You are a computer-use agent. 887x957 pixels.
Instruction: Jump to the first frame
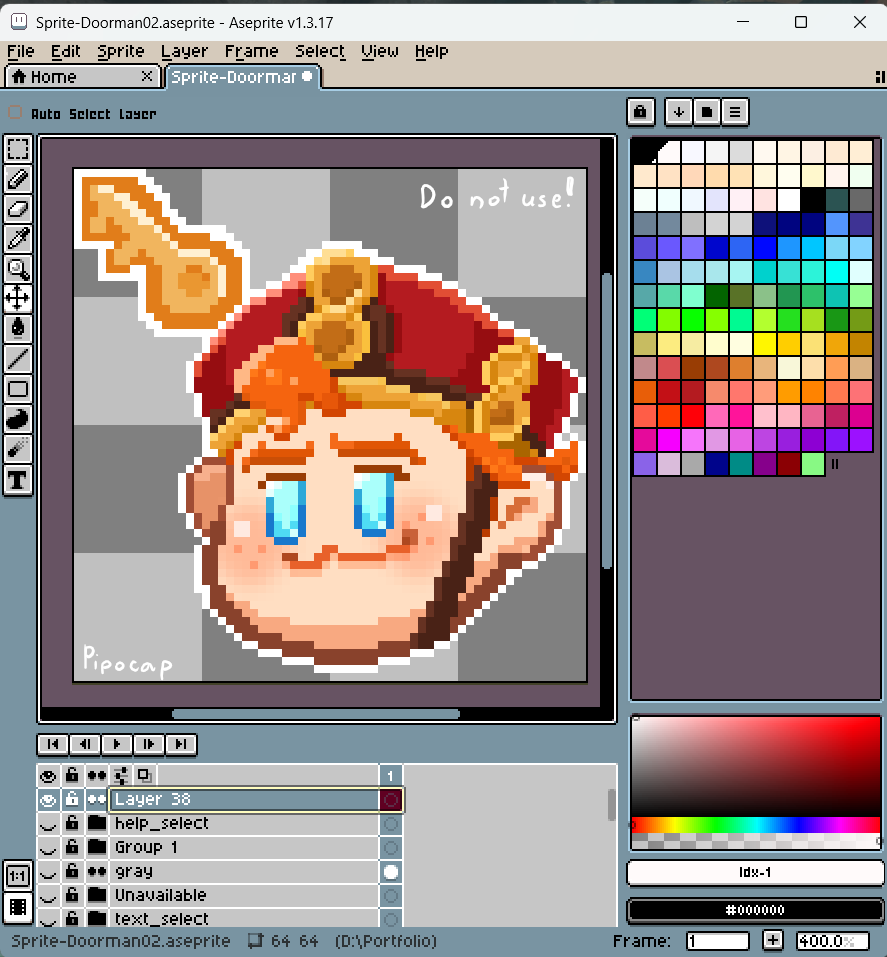52,744
